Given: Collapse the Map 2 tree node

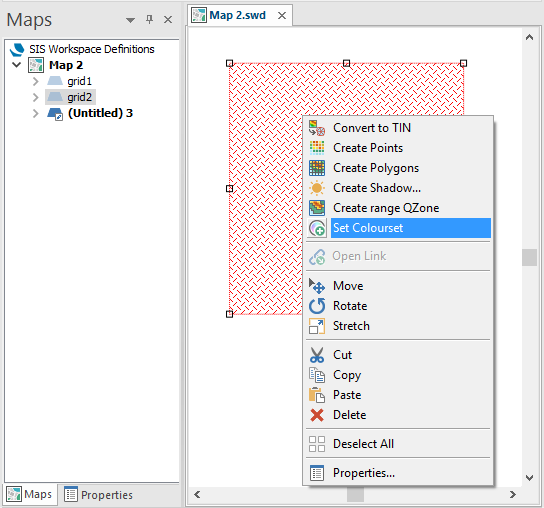Looking at the screenshot, I should pyautogui.click(x=16, y=65).
